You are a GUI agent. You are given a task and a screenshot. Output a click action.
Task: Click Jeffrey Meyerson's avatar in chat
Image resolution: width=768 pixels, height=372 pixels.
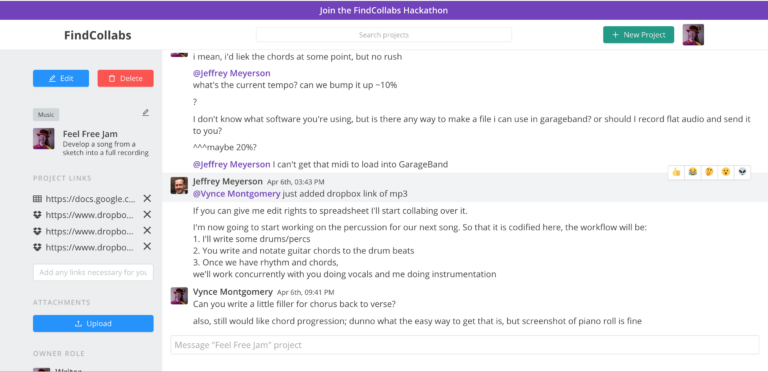(179, 186)
